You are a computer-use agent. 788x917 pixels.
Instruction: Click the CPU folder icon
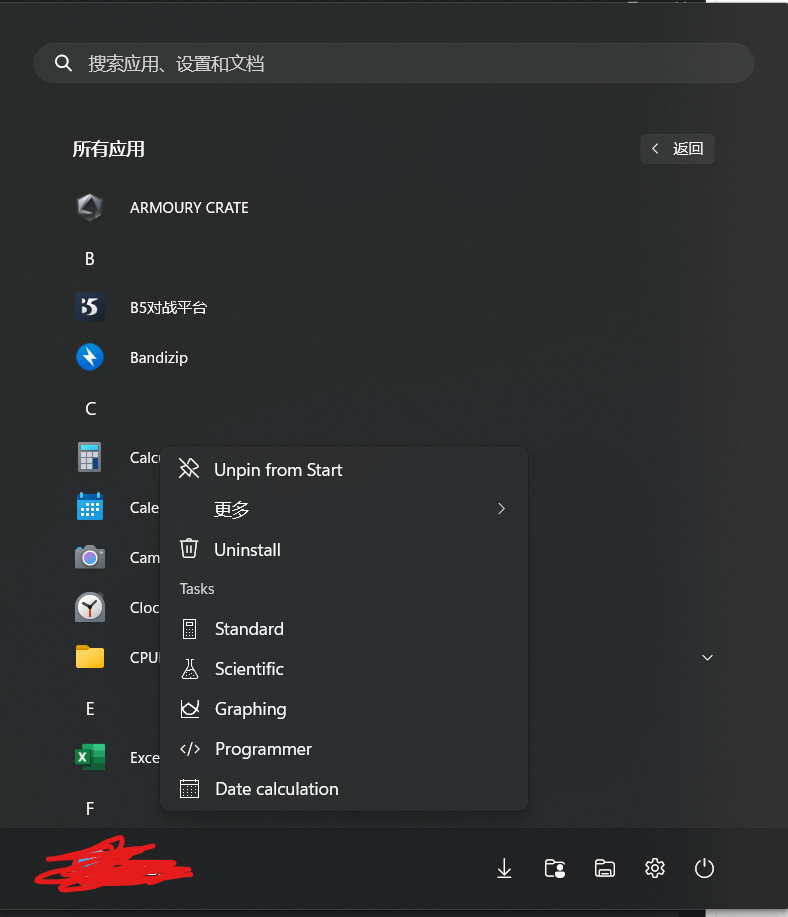(x=90, y=657)
